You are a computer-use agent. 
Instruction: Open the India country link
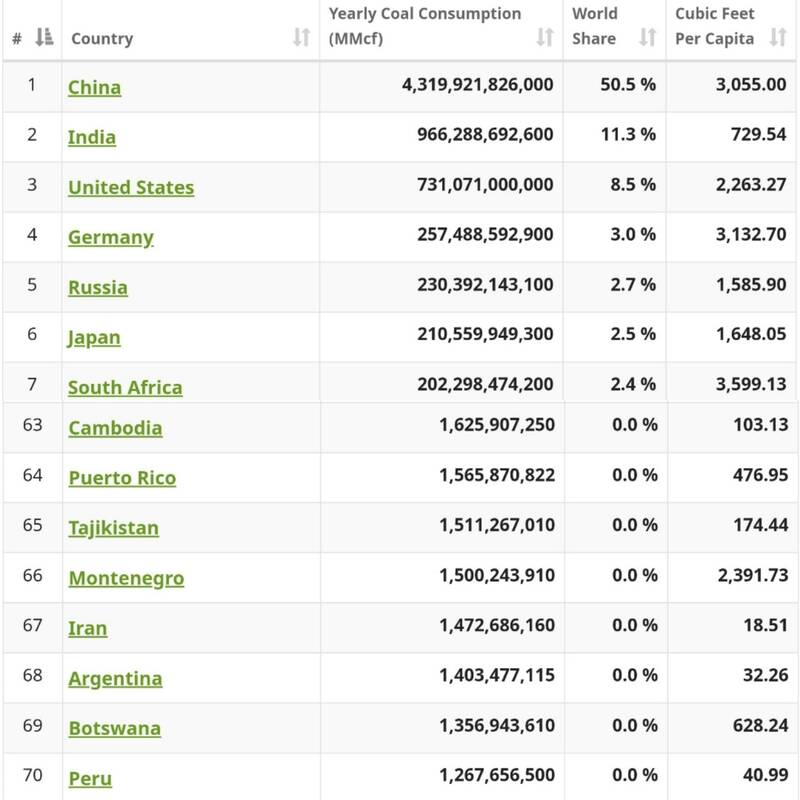click(x=92, y=138)
